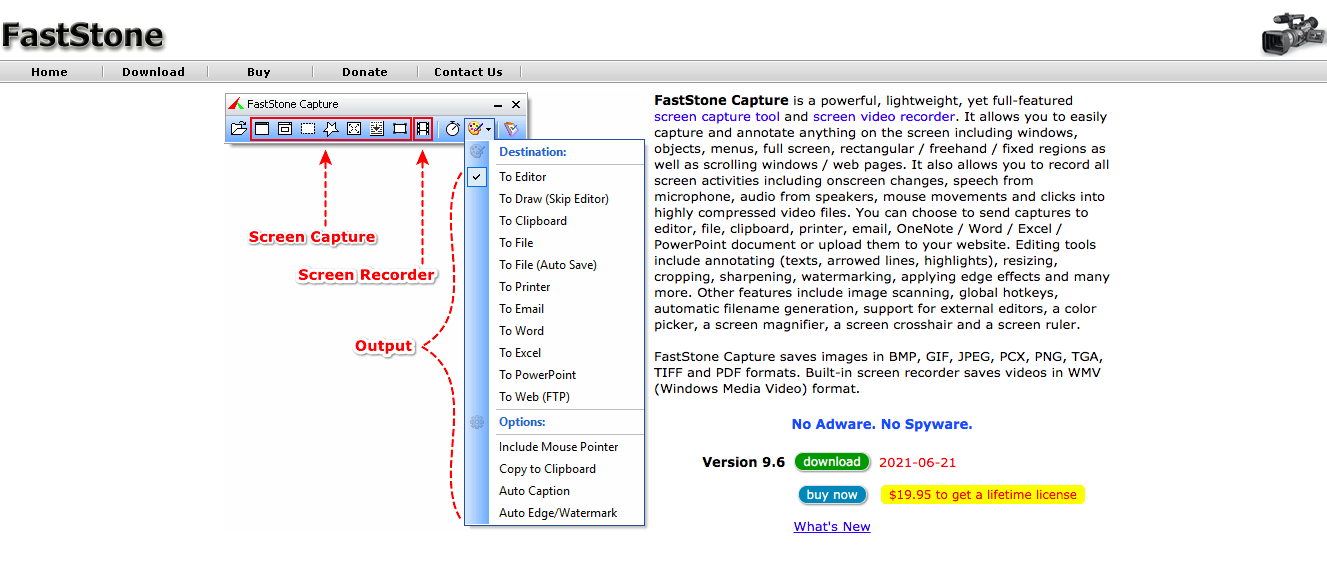Close the FastStone Capture panel
Image resolution: width=1327 pixels, height=566 pixels.
click(x=516, y=104)
